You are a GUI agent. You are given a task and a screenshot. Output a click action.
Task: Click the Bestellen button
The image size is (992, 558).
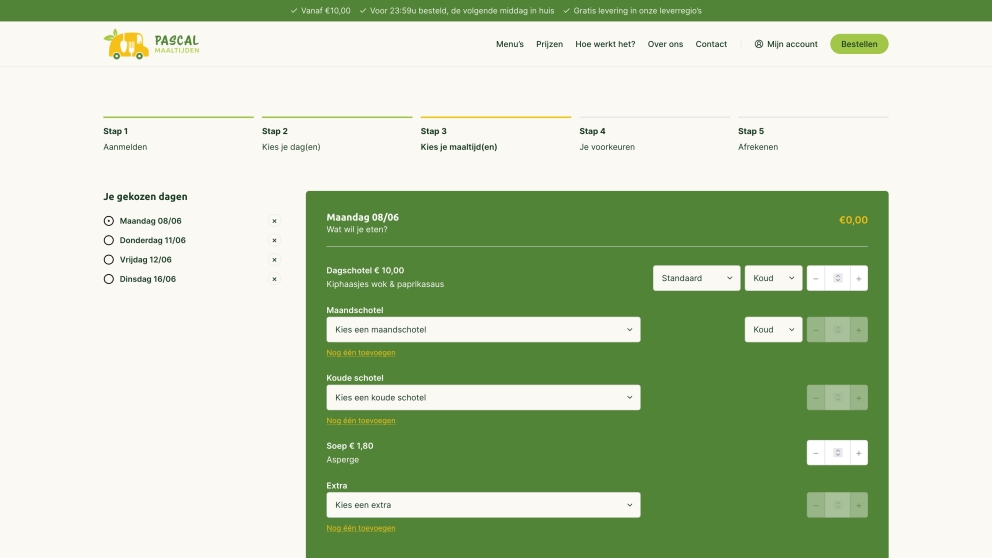pyautogui.click(x=859, y=44)
